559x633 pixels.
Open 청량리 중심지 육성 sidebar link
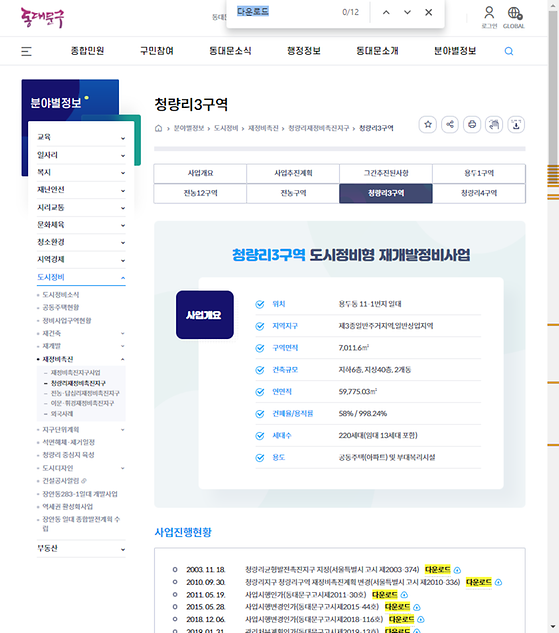68,455
